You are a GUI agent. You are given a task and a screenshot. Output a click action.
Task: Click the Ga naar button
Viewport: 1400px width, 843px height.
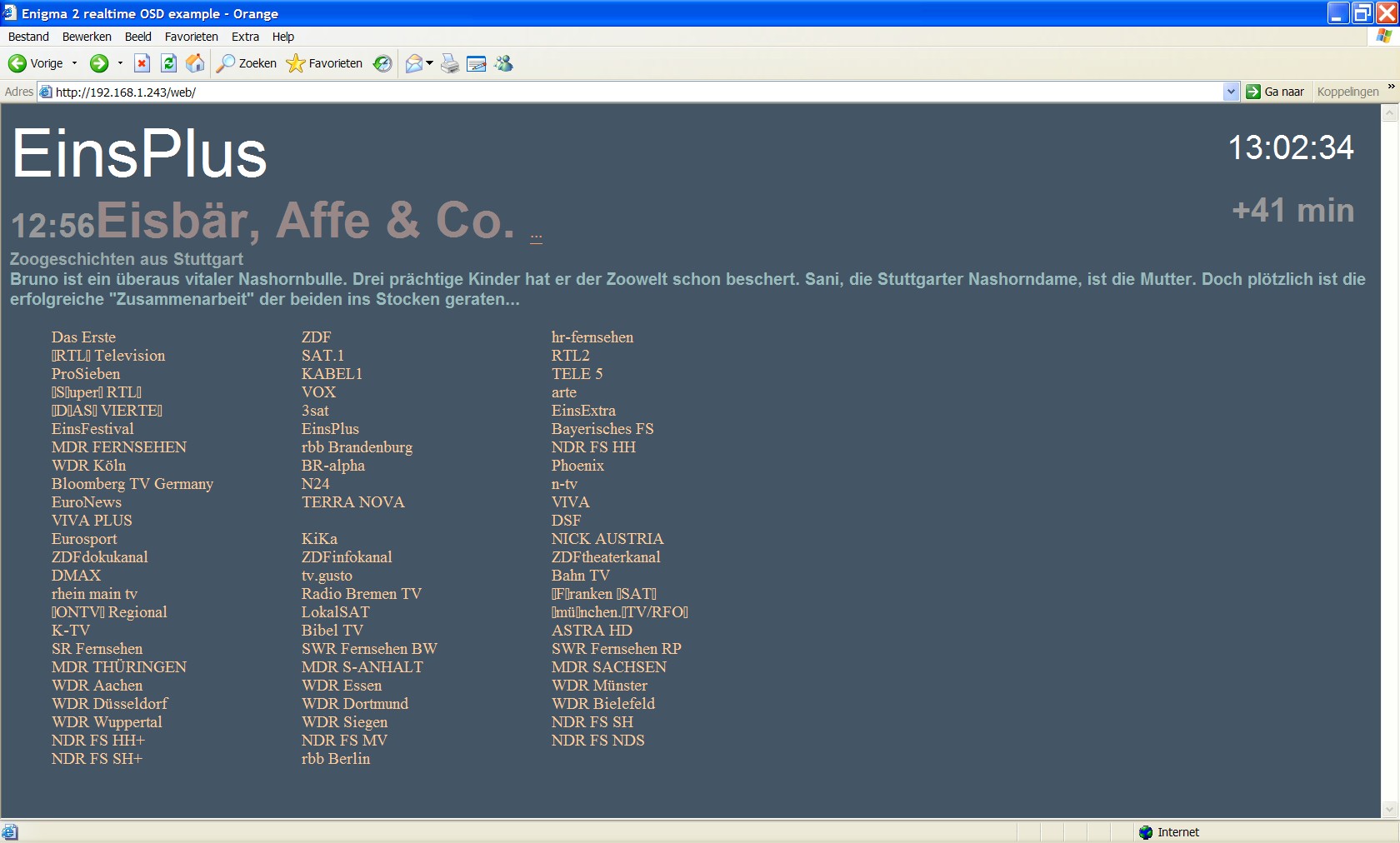click(x=1276, y=92)
